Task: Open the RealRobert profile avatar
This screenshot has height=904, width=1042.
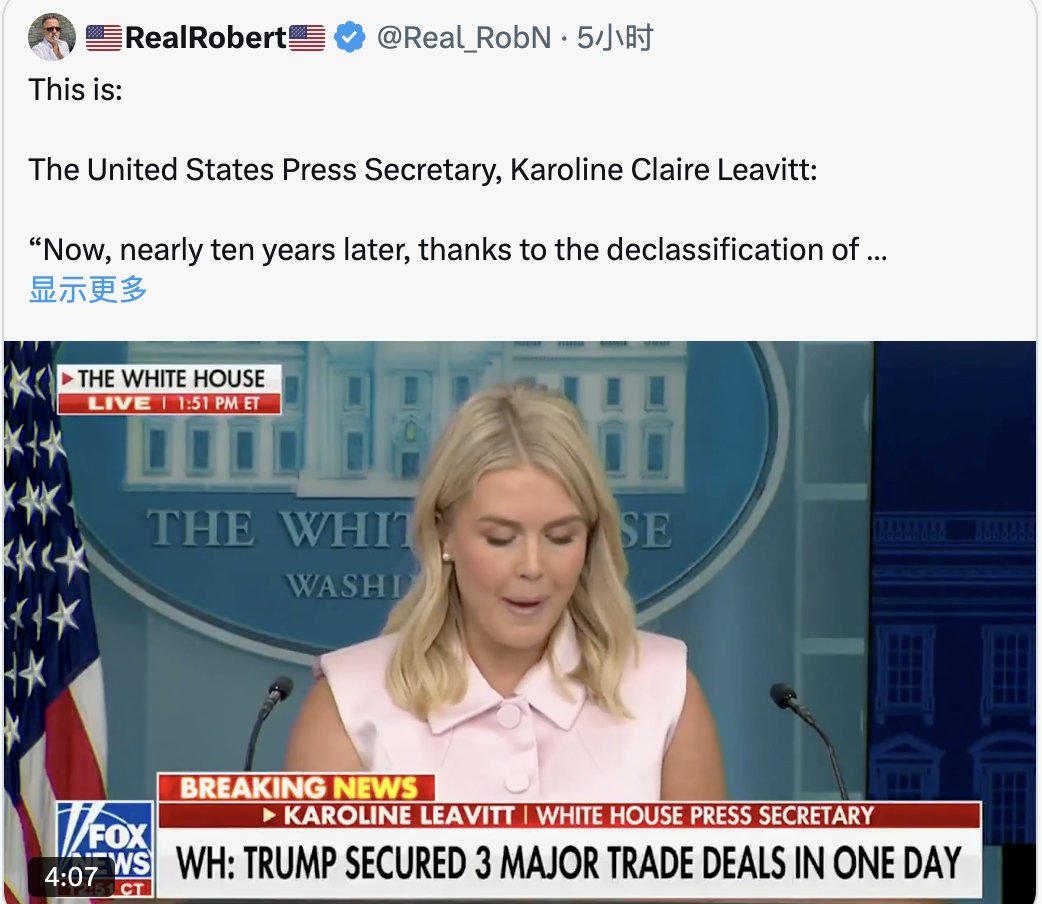Action: (52, 37)
